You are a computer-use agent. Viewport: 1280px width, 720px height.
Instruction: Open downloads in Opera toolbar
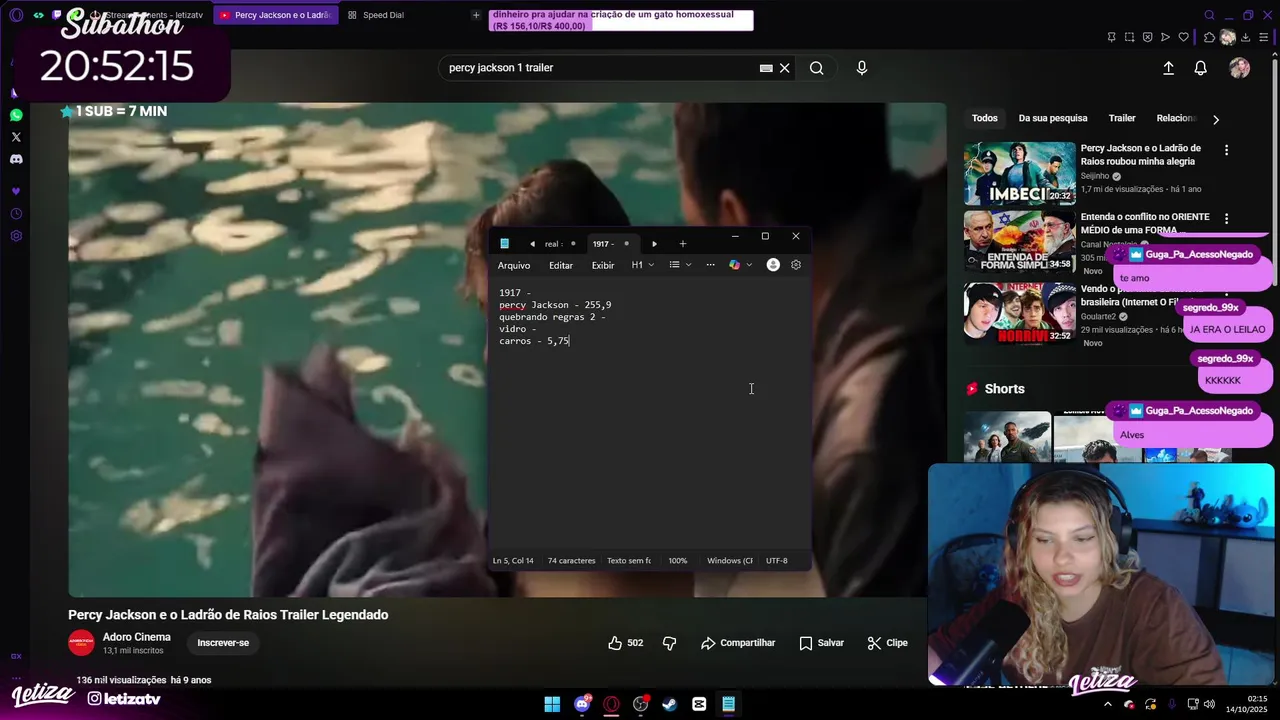[1247, 37]
